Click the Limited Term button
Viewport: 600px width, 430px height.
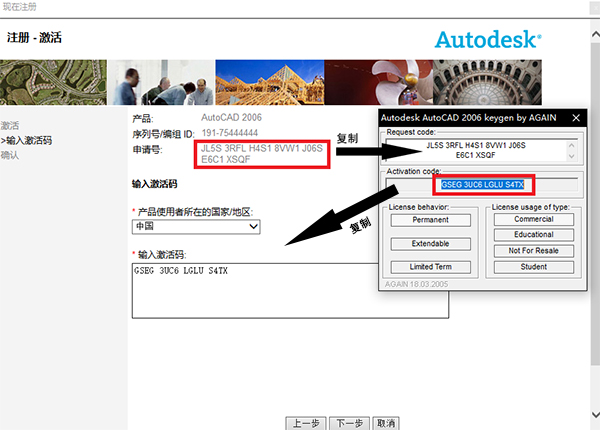(x=430, y=267)
